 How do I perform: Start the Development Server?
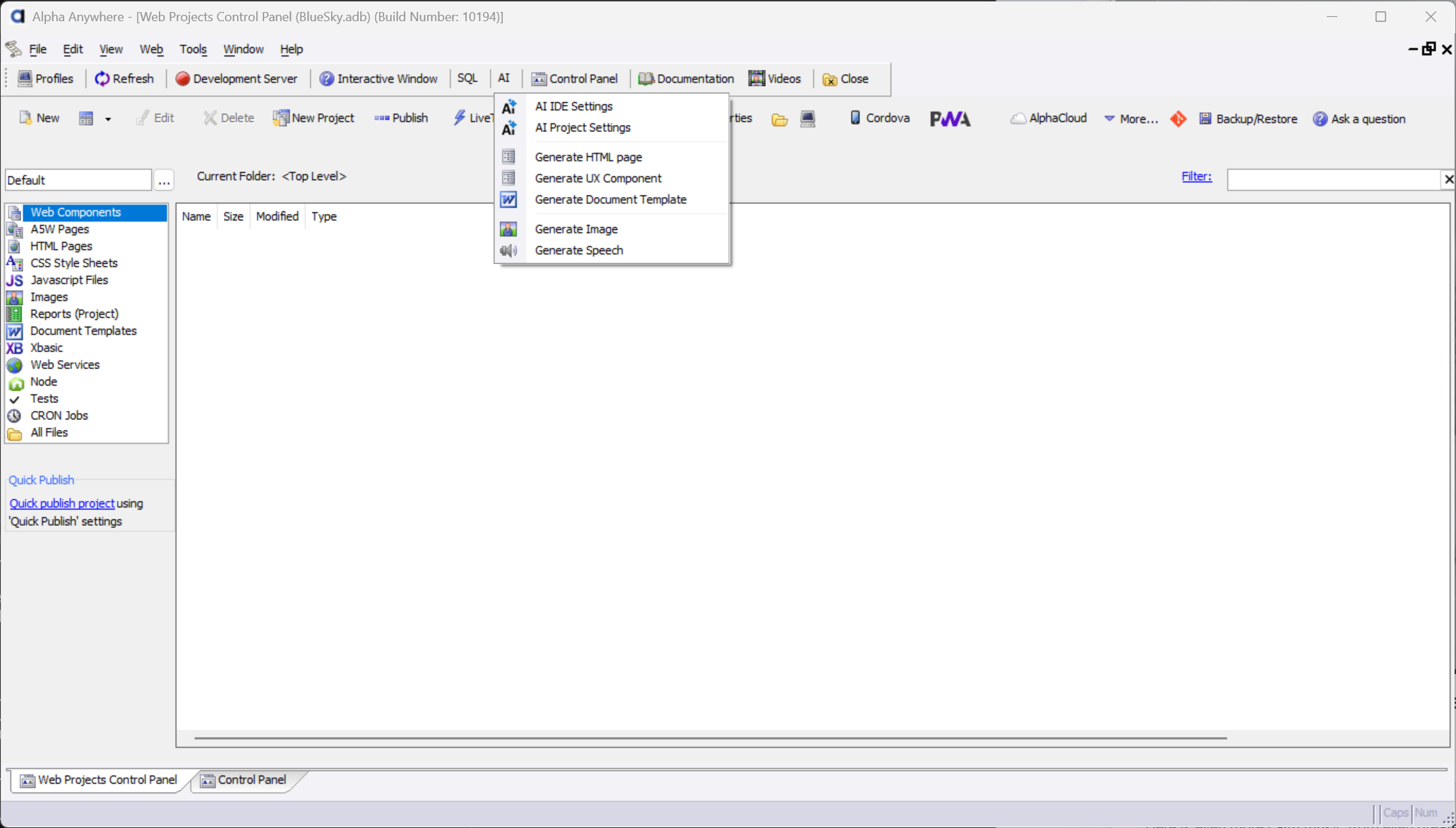click(x=237, y=78)
